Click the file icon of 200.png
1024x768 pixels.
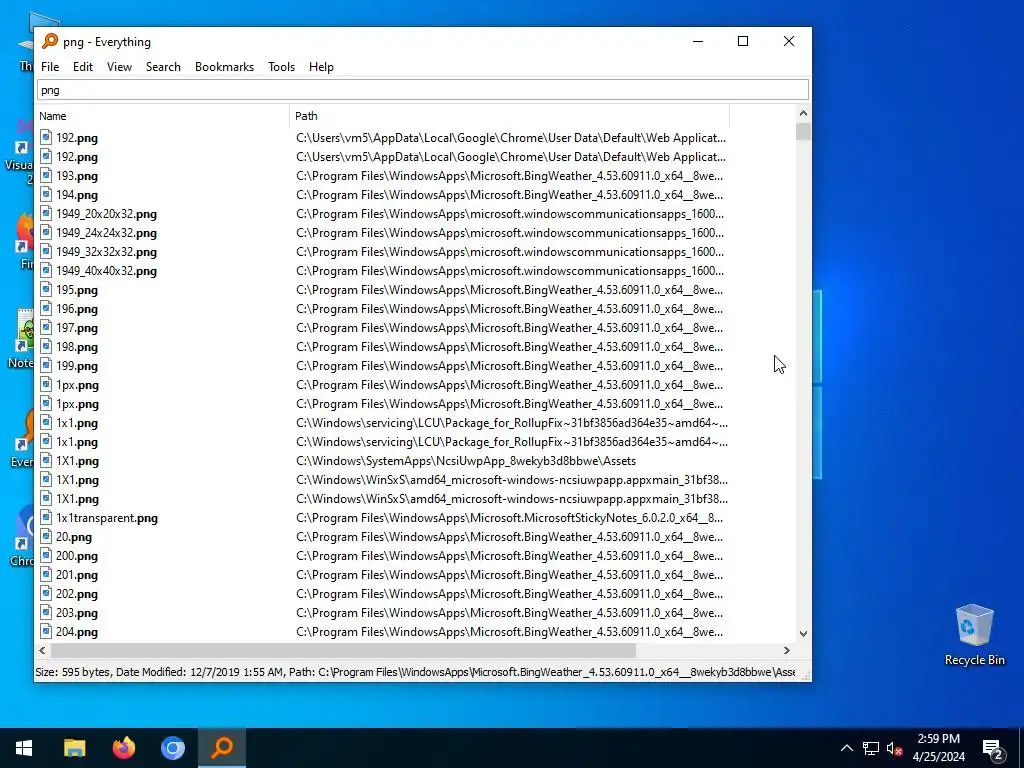click(46, 555)
